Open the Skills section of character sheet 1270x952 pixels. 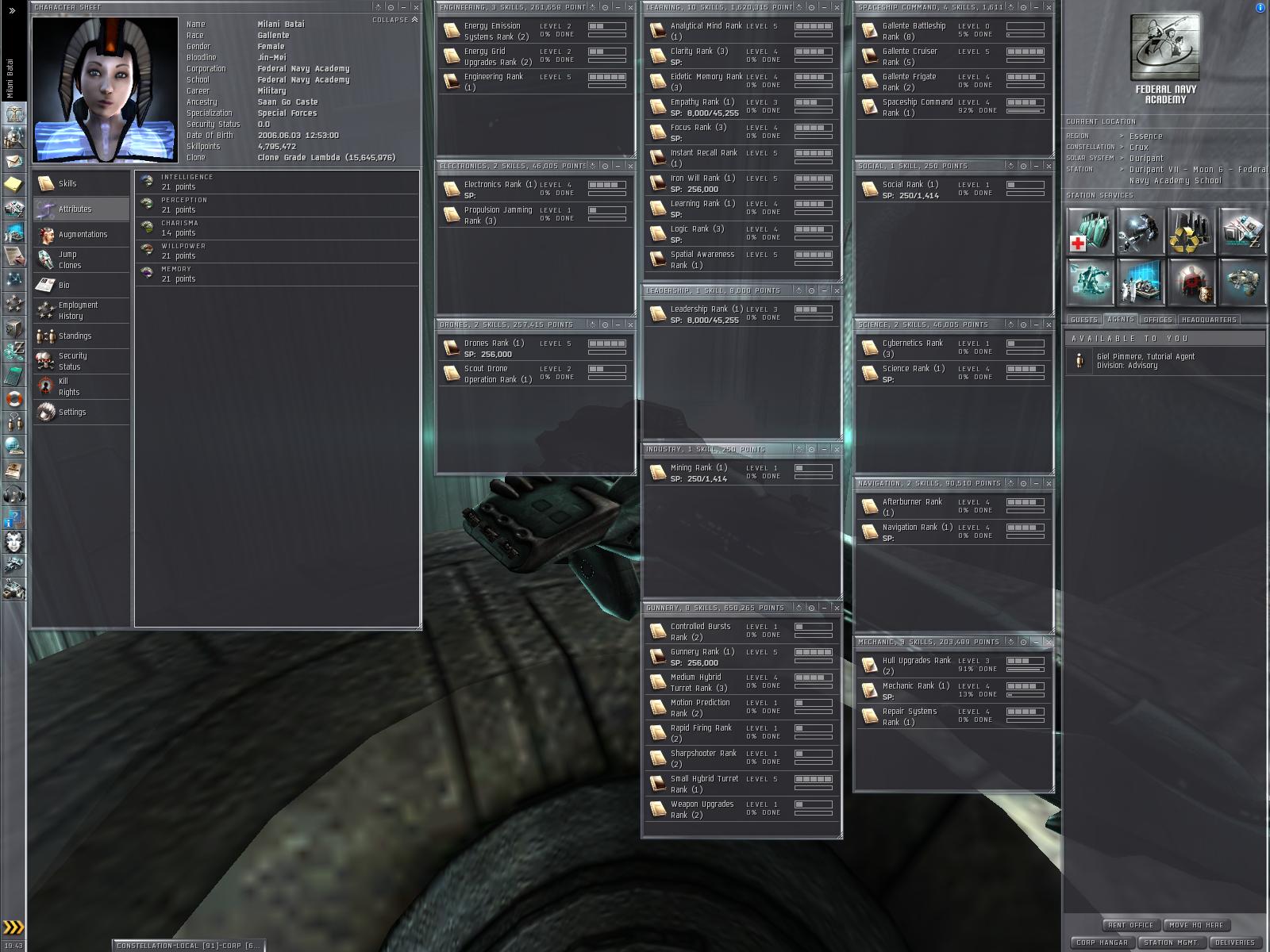(81, 183)
